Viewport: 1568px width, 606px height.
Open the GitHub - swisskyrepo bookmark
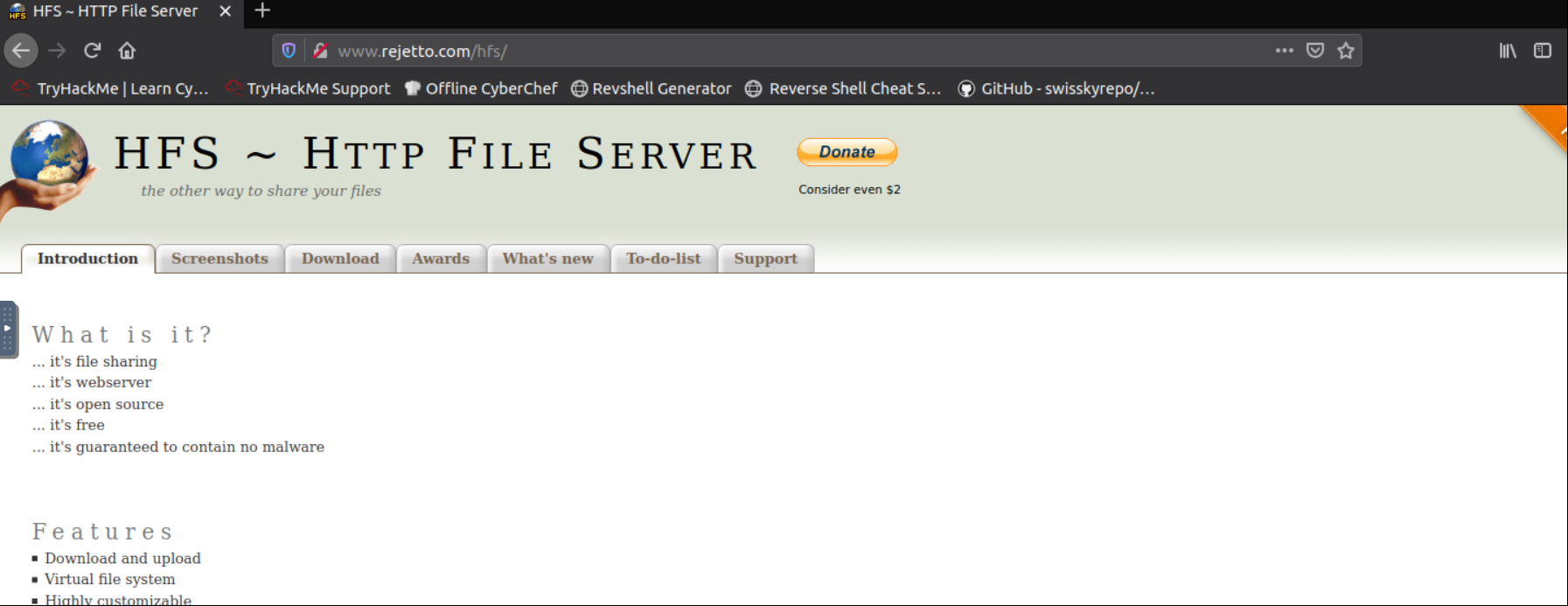click(1056, 88)
